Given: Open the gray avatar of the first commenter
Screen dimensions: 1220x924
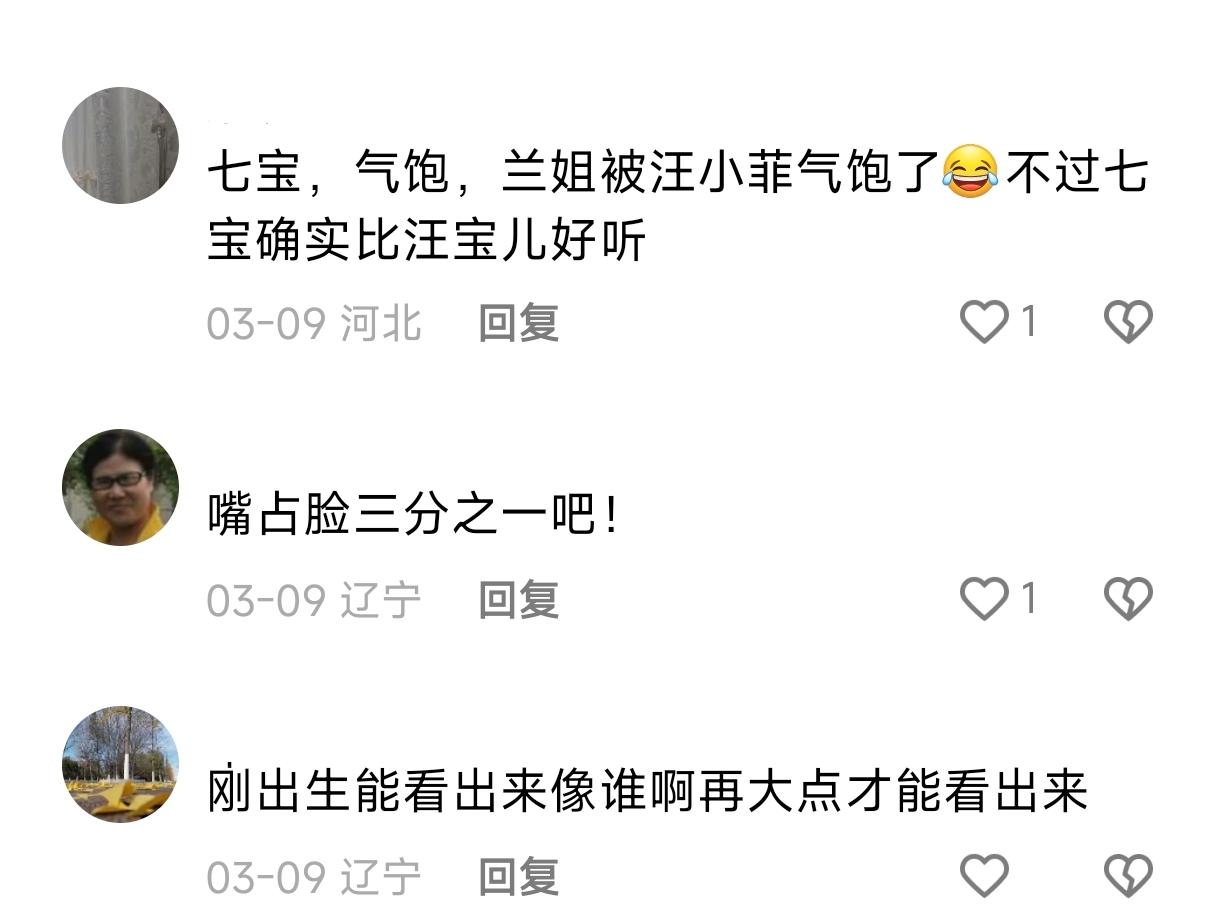Looking at the screenshot, I should (121, 146).
